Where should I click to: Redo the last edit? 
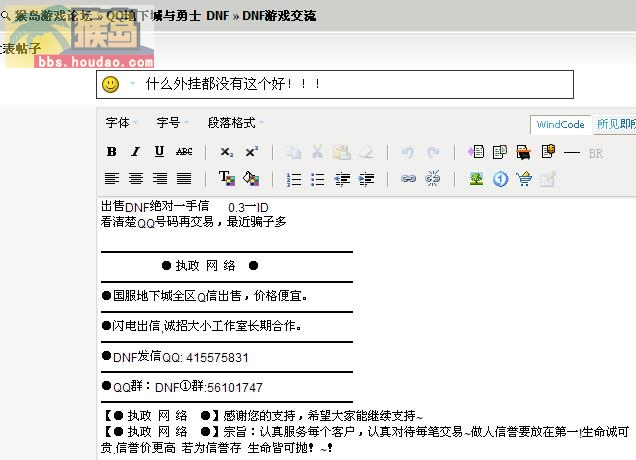pyautogui.click(x=433, y=153)
